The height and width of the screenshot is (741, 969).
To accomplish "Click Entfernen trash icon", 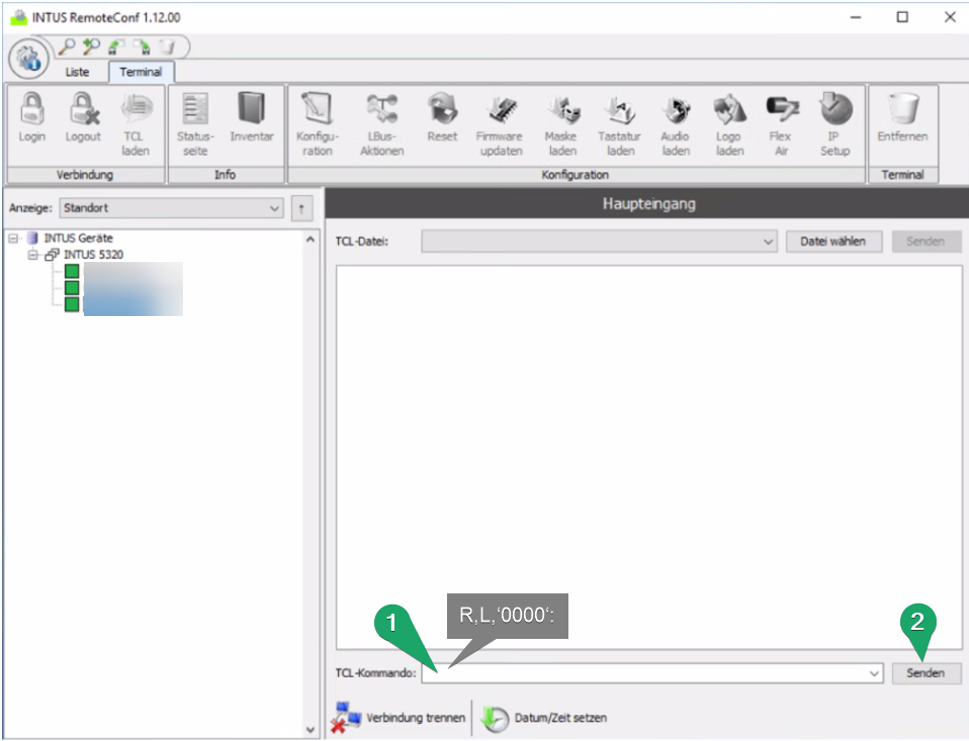I will point(903,110).
